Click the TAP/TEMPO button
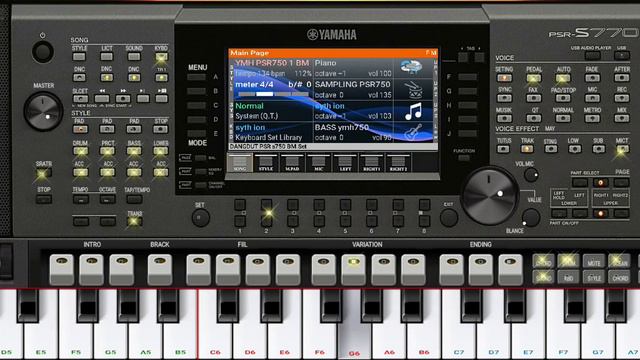640x360 pixels. (134, 200)
